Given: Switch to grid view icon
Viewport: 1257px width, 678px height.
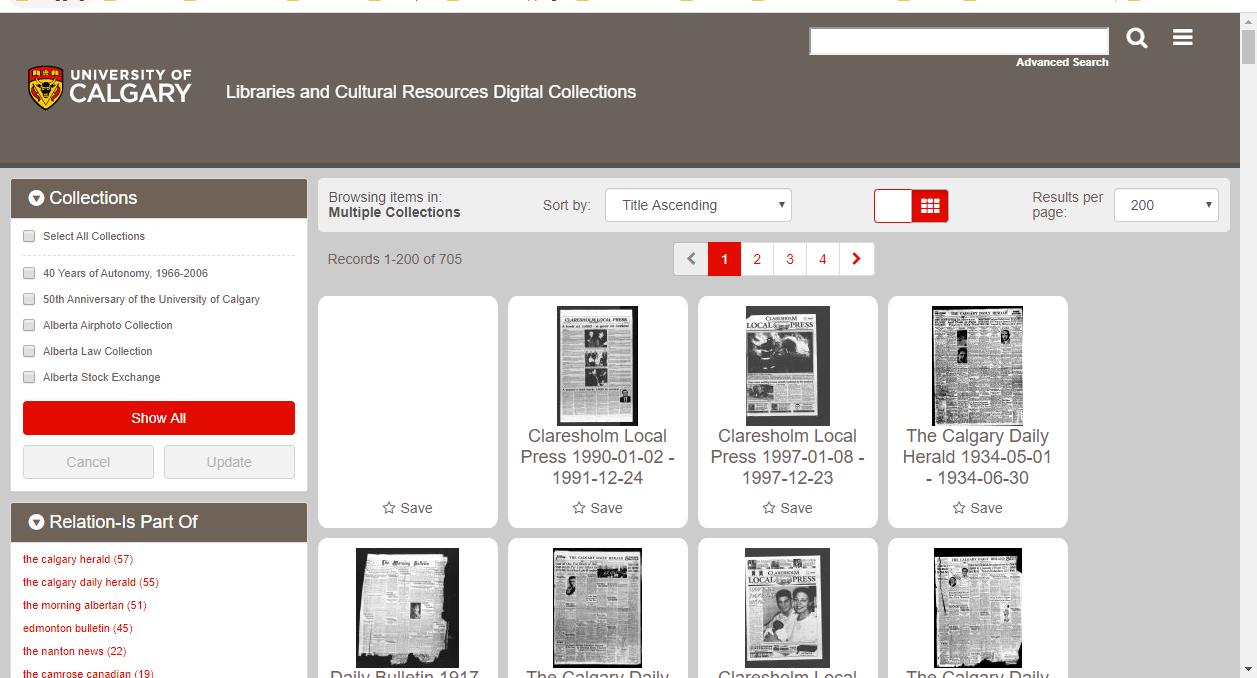Looking at the screenshot, I should tap(930, 206).
